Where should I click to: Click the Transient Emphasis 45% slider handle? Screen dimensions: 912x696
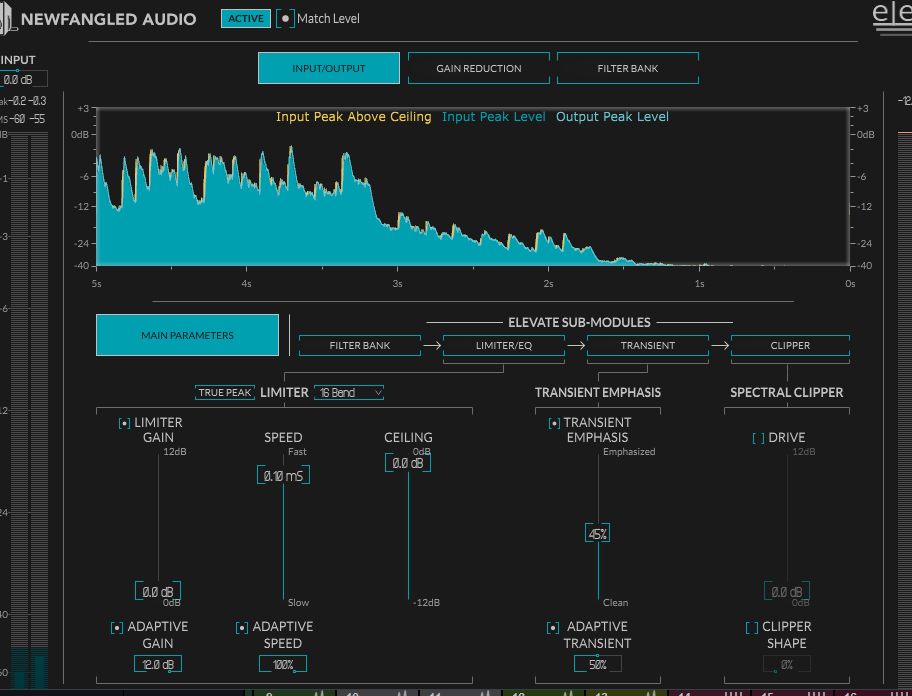(x=597, y=533)
